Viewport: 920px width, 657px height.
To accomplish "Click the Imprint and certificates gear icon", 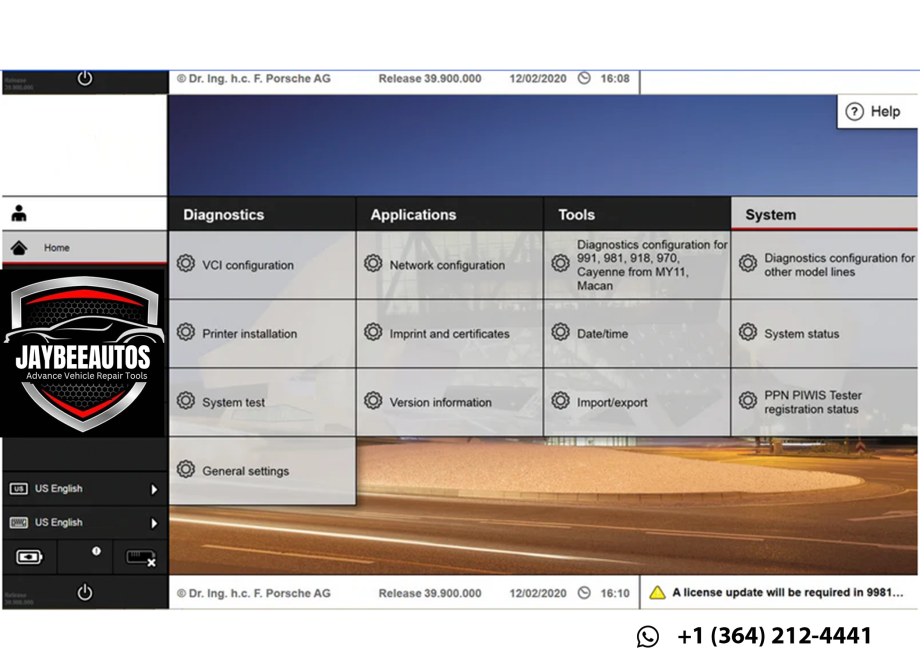I will 373,332.
